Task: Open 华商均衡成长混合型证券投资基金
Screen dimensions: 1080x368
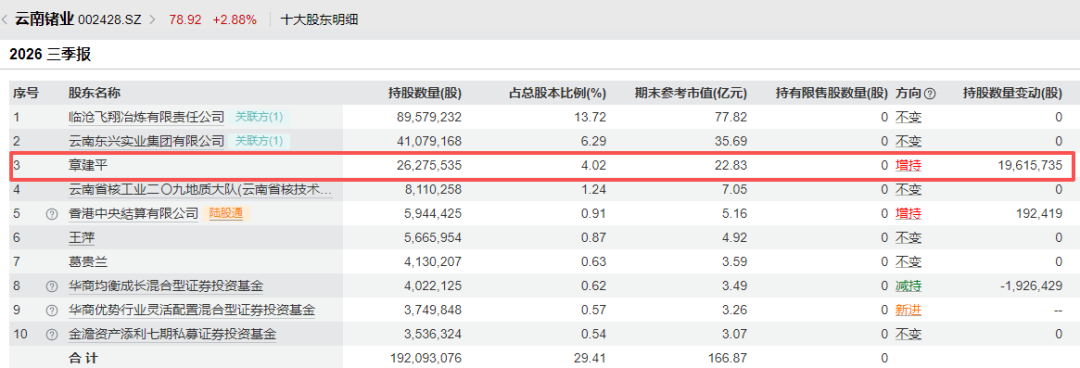Action: [166, 286]
